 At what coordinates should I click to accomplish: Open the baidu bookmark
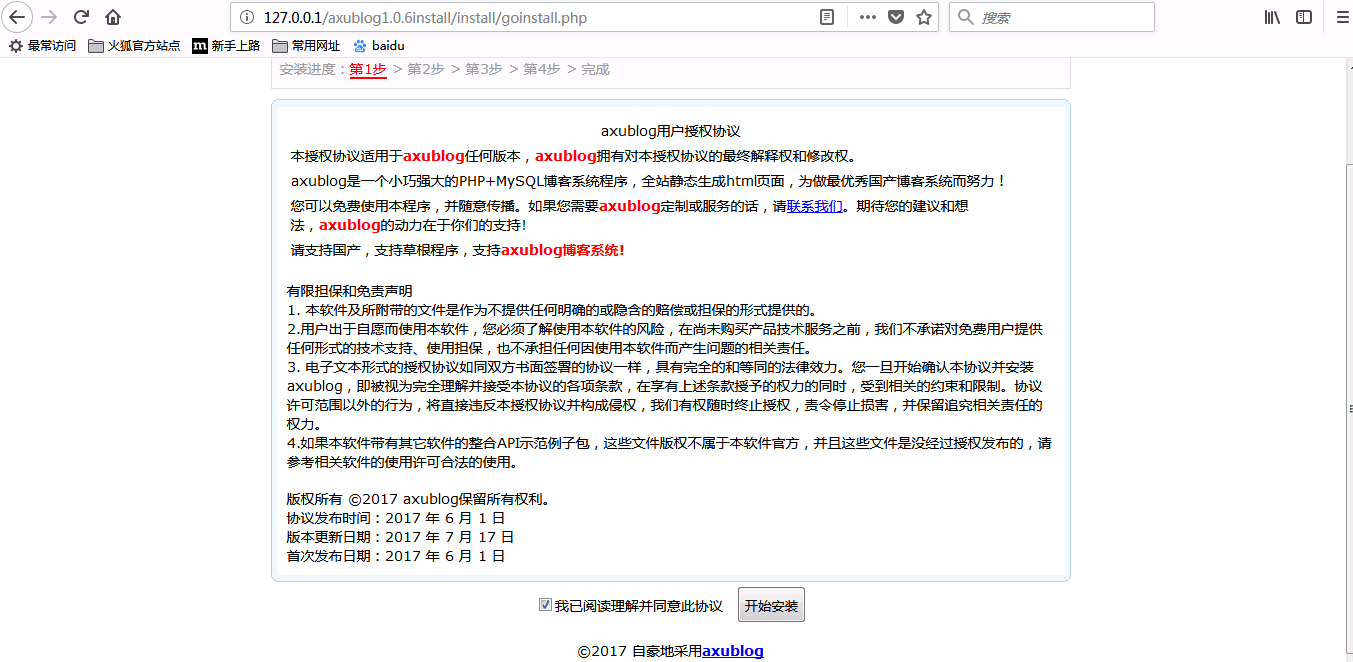point(379,46)
